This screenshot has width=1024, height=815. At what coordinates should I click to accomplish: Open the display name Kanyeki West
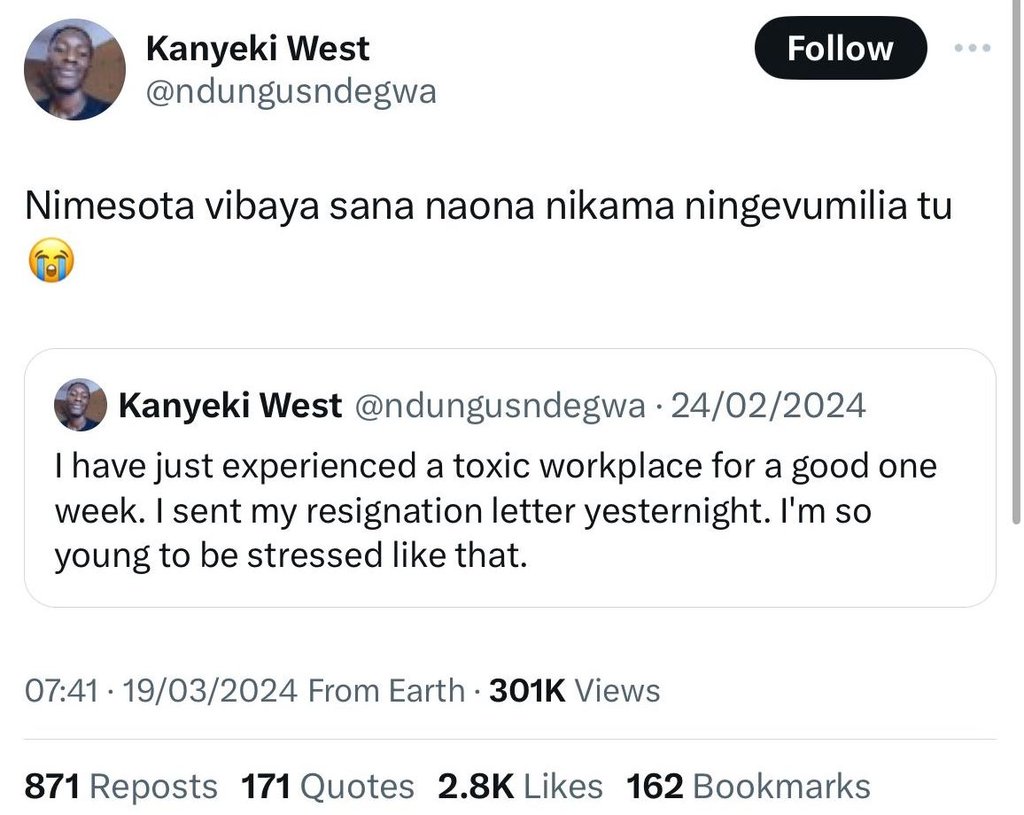(x=257, y=47)
